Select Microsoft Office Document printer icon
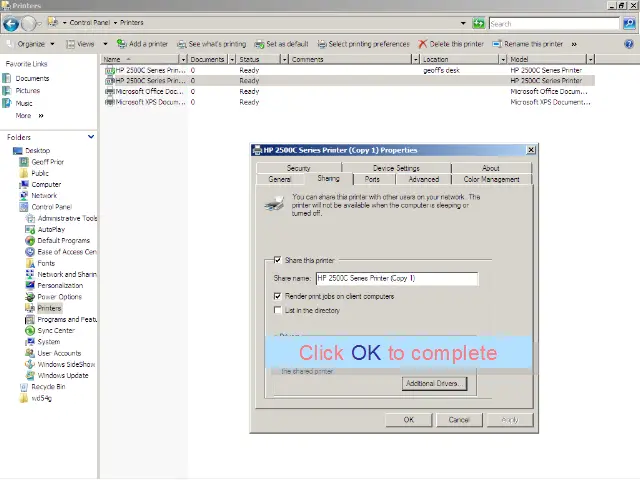Screen dimensions: 640x480 (109, 91)
